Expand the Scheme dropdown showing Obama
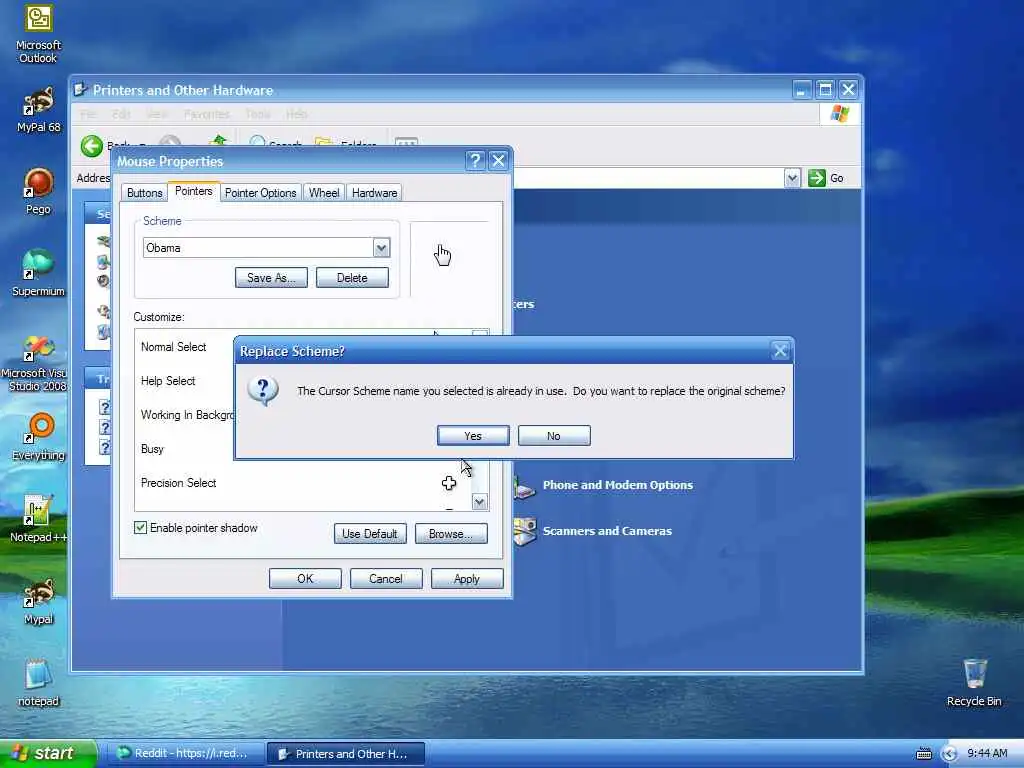Image resolution: width=1024 pixels, height=768 pixels. tap(381, 248)
